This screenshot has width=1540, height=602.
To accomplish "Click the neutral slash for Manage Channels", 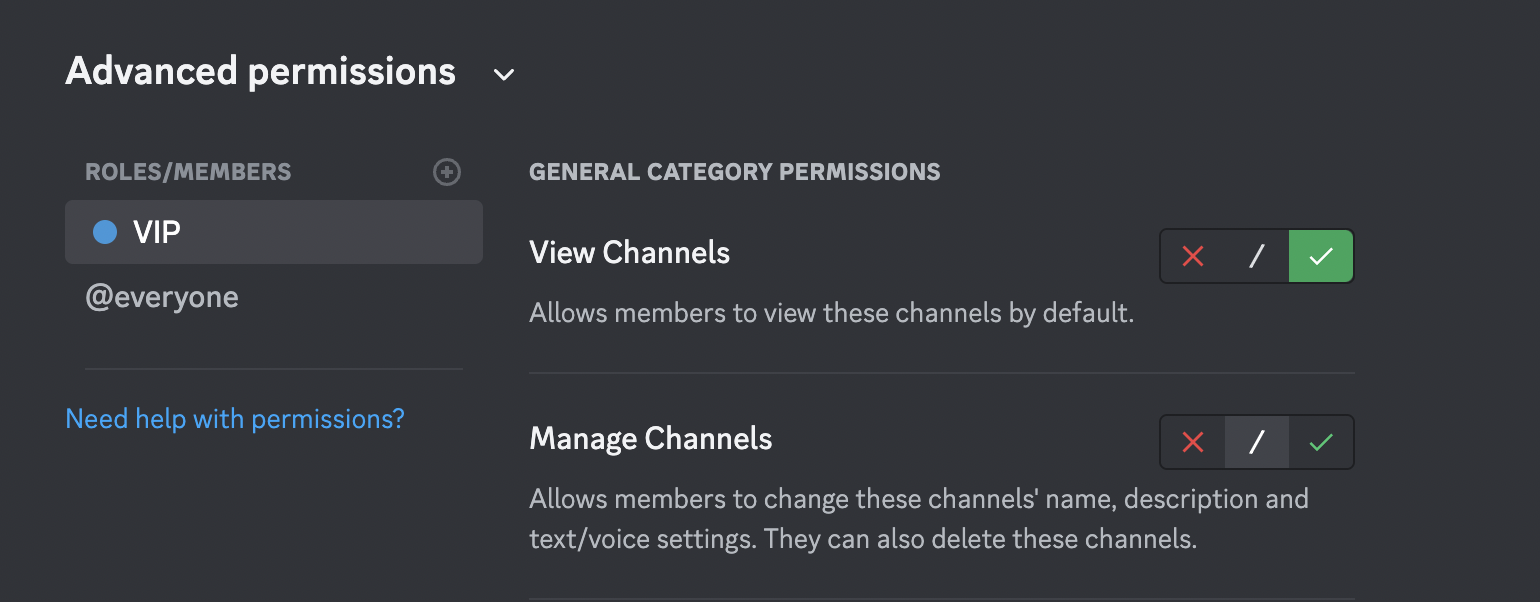I will pos(1256,442).
